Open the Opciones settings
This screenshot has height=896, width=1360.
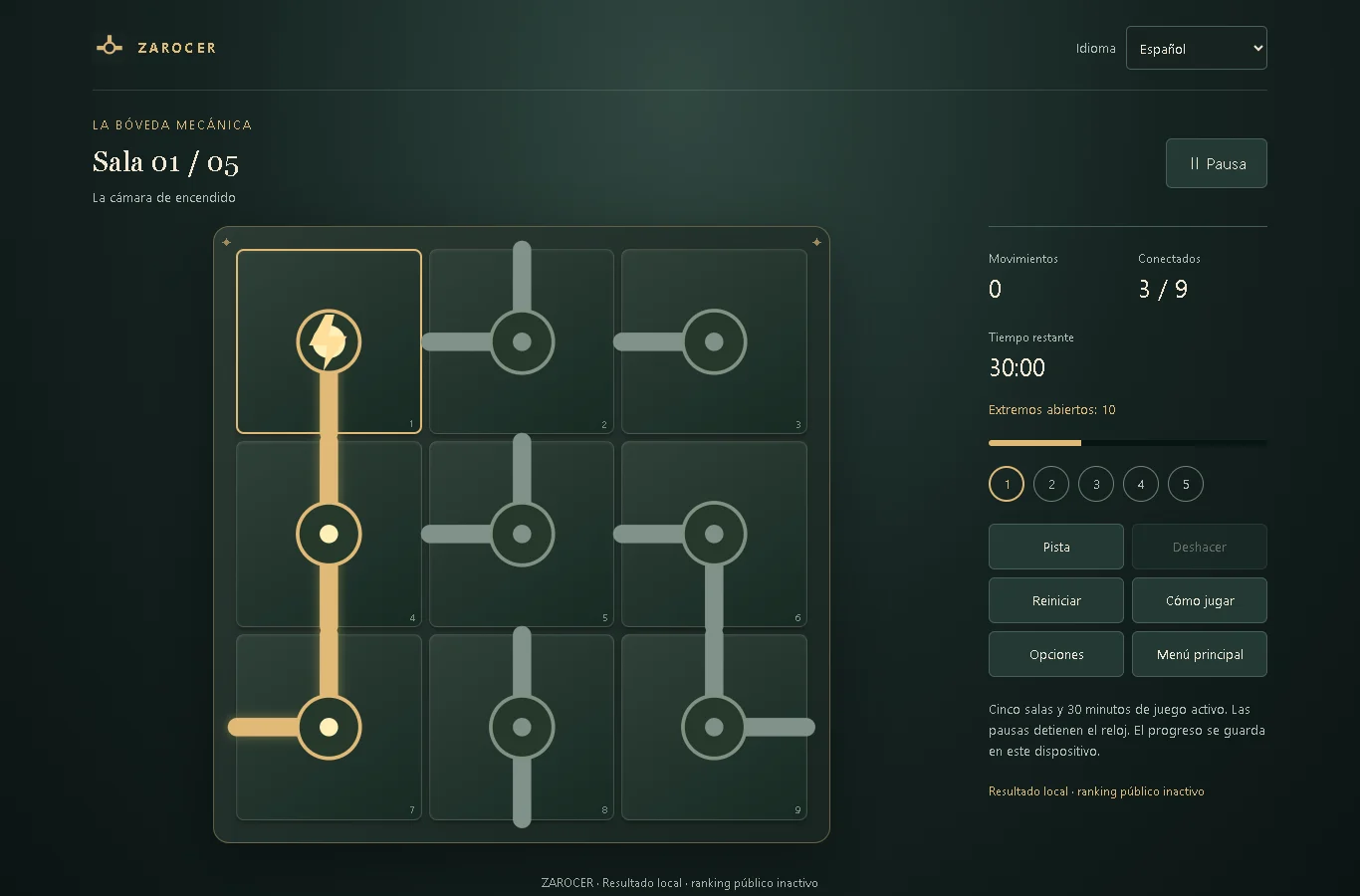[1056, 654]
